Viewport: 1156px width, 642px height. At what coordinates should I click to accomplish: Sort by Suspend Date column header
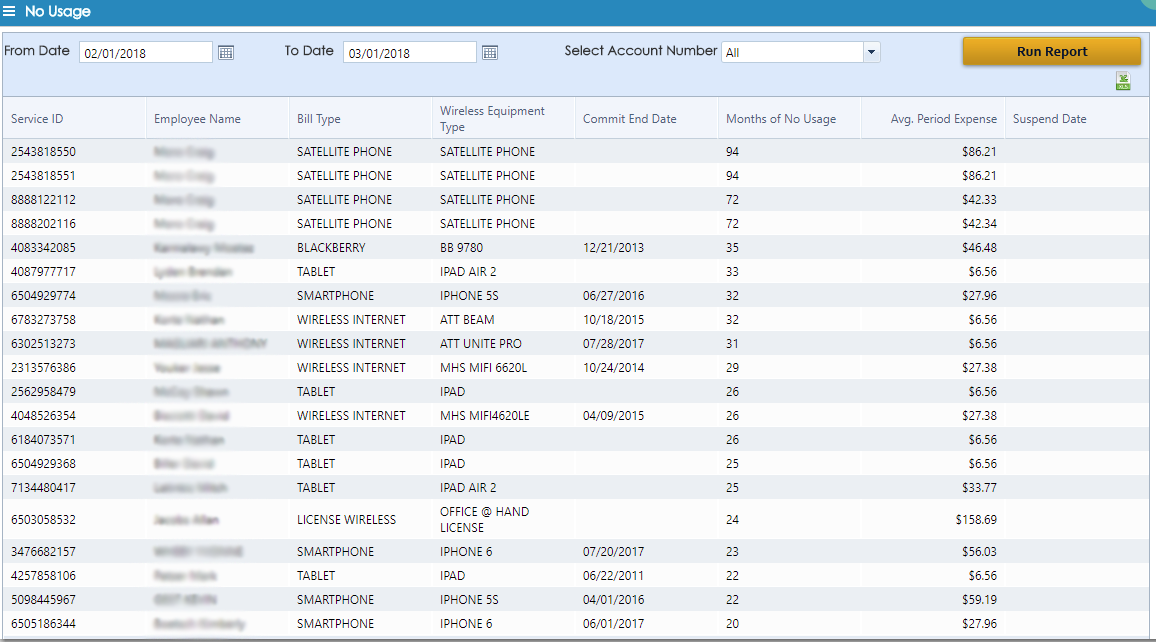pos(1049,119)
